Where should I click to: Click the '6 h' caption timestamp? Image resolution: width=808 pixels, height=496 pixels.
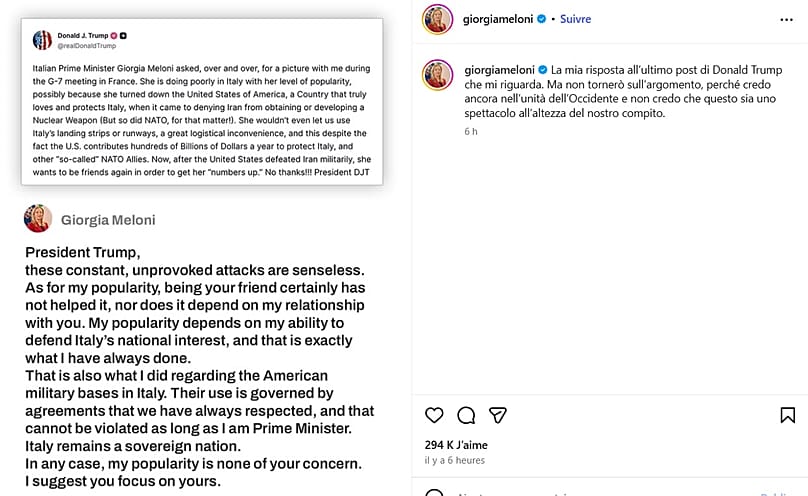coord(470,131)
